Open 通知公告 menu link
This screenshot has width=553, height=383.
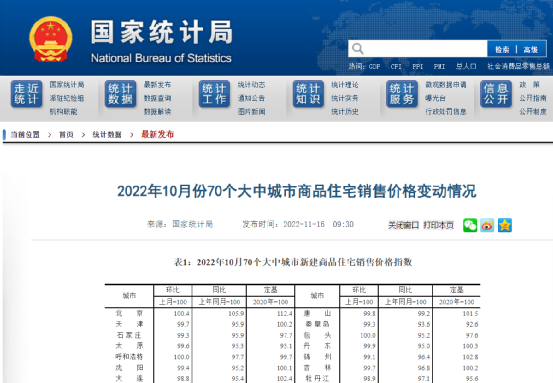tap(251, 98)
